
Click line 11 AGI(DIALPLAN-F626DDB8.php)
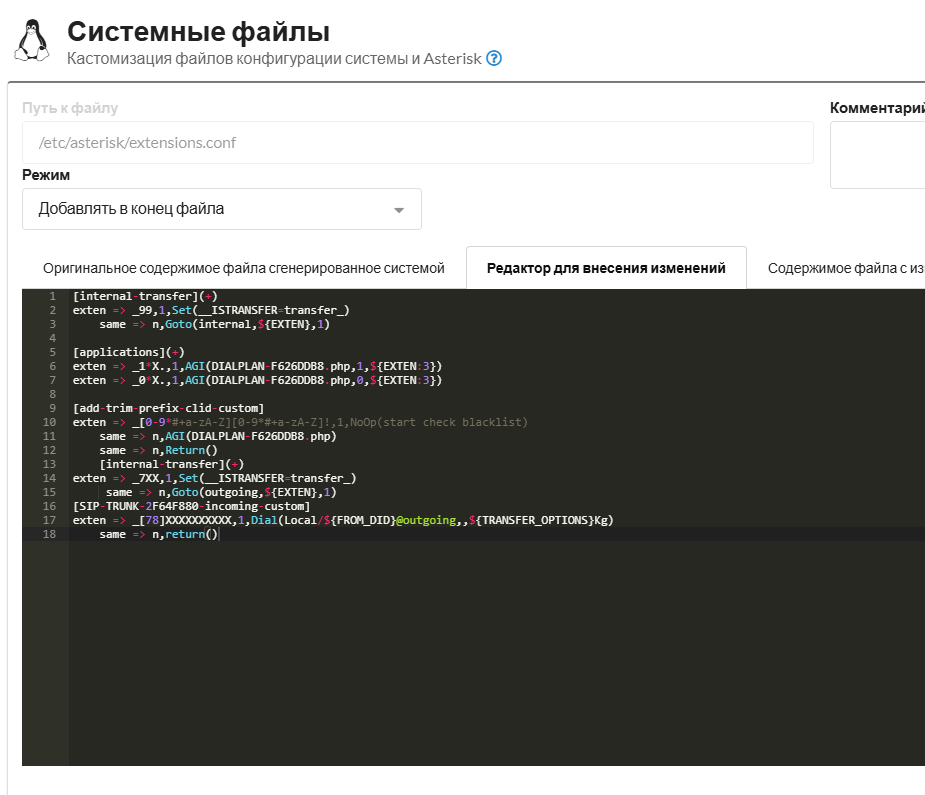click(x=218, y=436)
